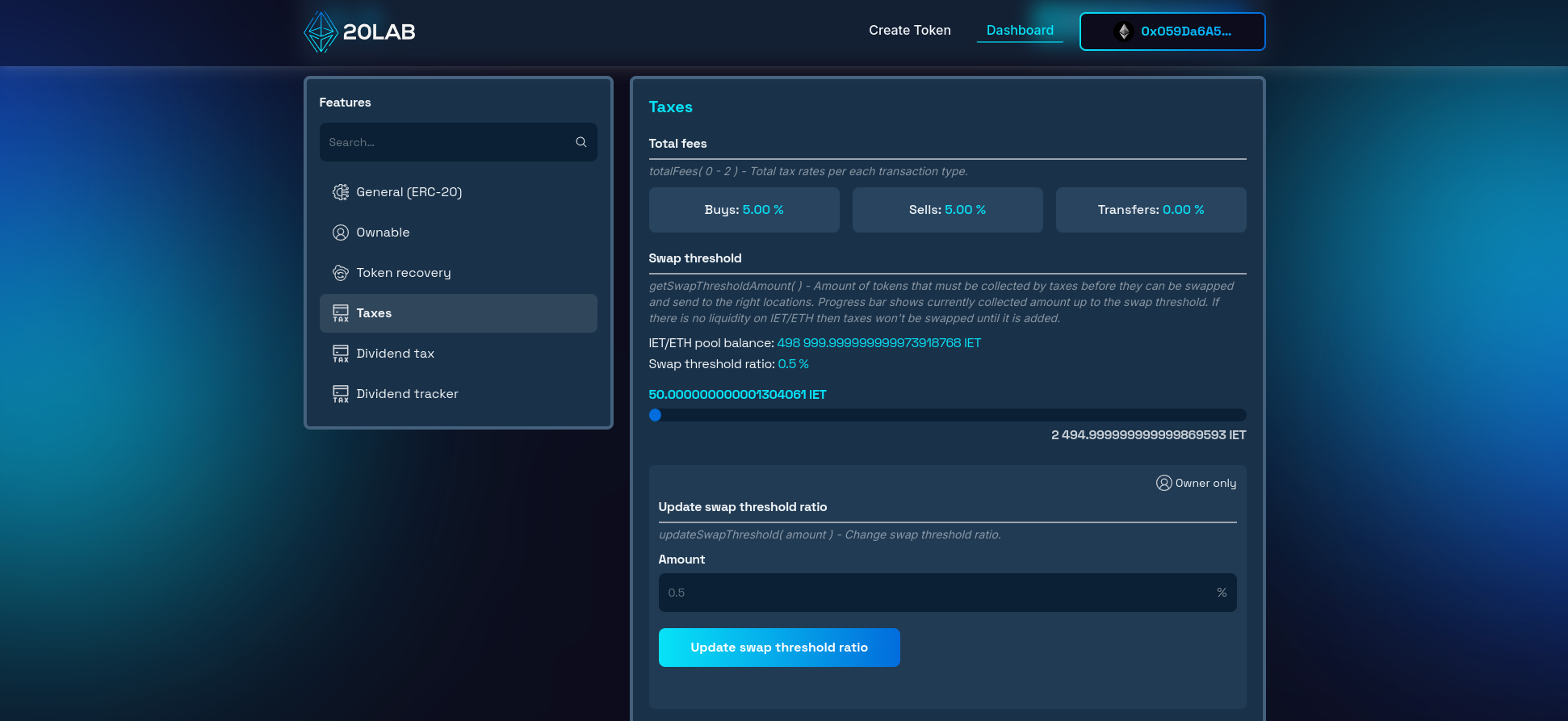The image size is (1568, 721).
Task: Open the Create Token page
Action: click(909, 30)
